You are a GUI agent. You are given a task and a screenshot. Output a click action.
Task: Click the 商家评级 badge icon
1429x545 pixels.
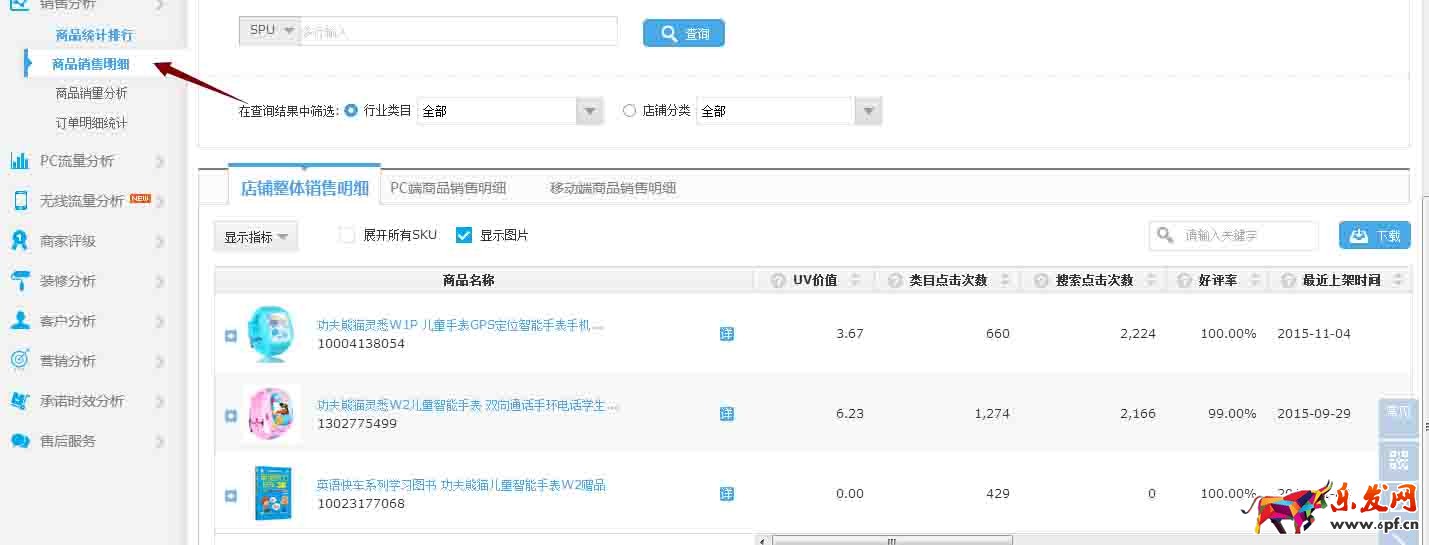(19, 241)
